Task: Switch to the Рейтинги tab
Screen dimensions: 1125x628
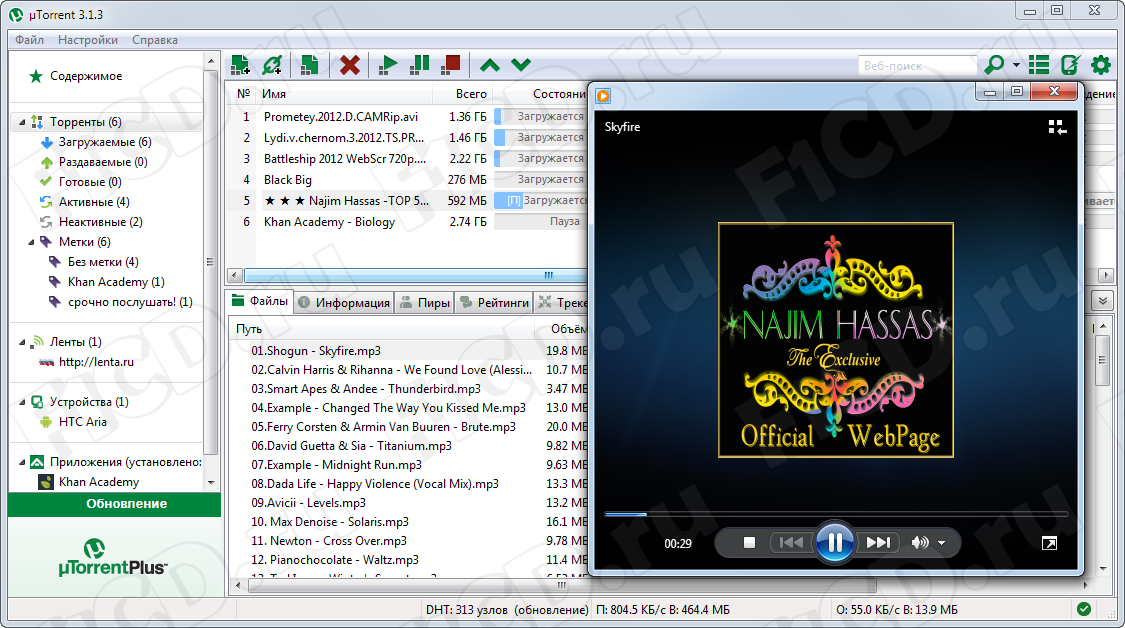Action: pyautogui.click(x=494, y=303)
